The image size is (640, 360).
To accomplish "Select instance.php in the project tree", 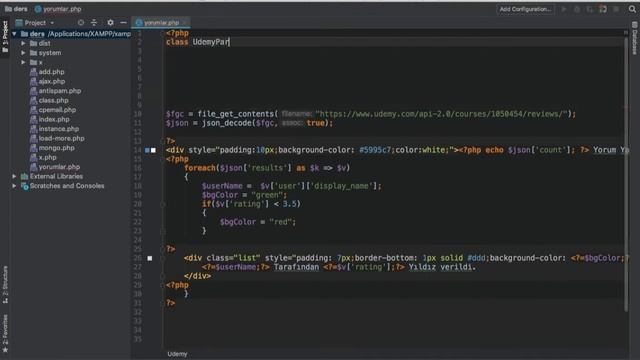I will tap(59, 129).
